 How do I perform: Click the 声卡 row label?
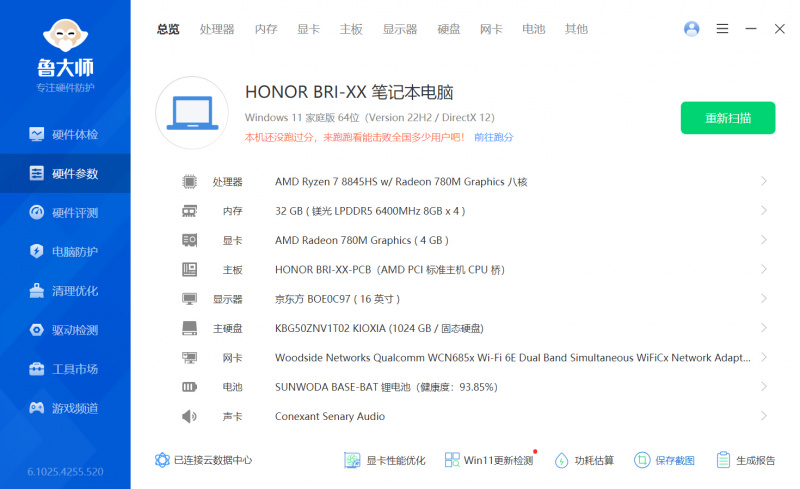pyautogui.click(x=232, y=417)
